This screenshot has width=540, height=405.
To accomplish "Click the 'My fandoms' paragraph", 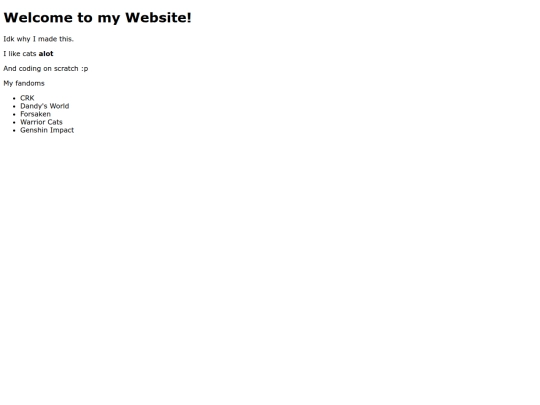I will (x=24, y=83).
